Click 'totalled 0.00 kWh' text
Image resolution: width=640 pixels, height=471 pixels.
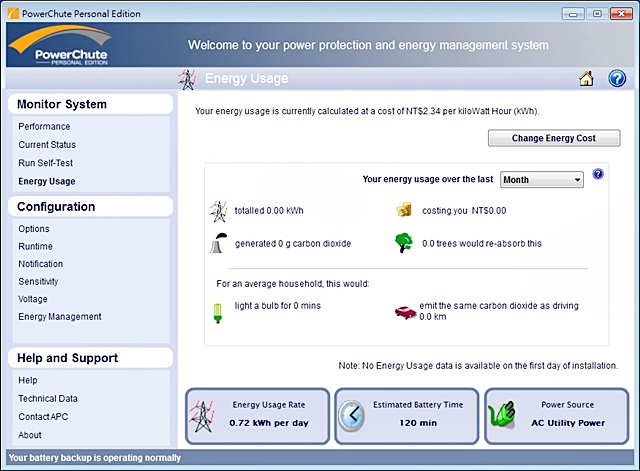[269, 211]
